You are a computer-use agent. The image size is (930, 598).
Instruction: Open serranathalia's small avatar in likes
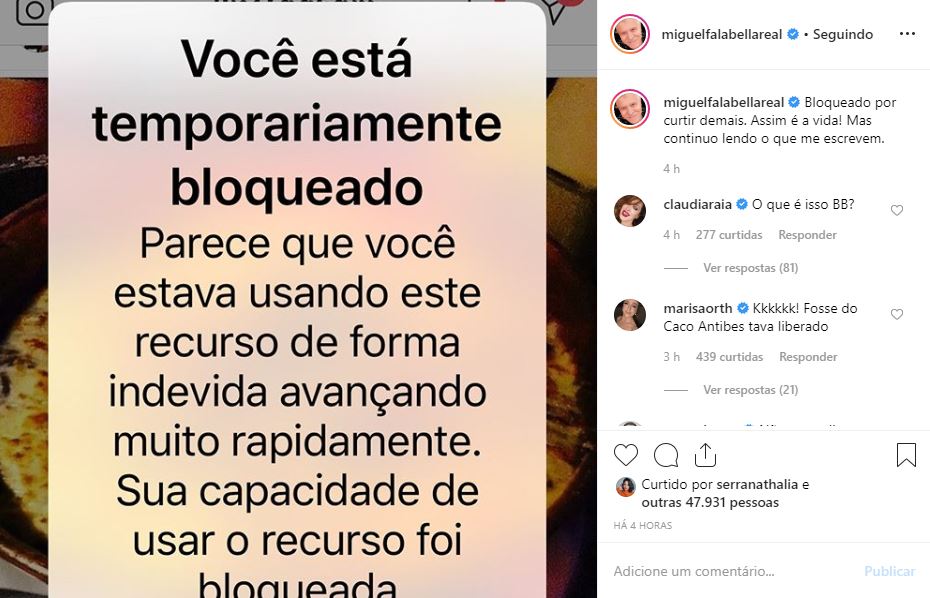[625, 486]
